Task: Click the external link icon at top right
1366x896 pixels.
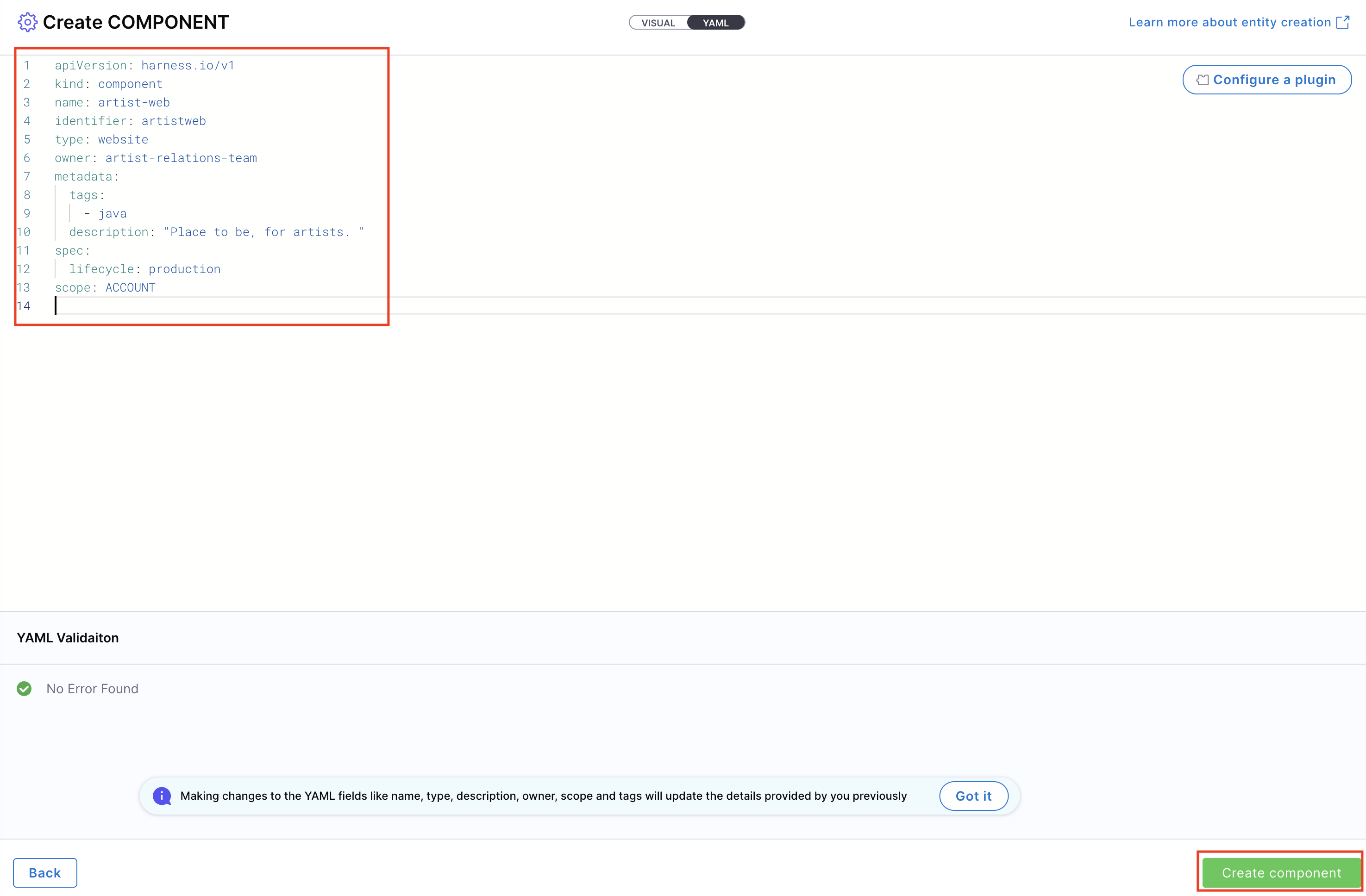Action: tap(1342, 22)
